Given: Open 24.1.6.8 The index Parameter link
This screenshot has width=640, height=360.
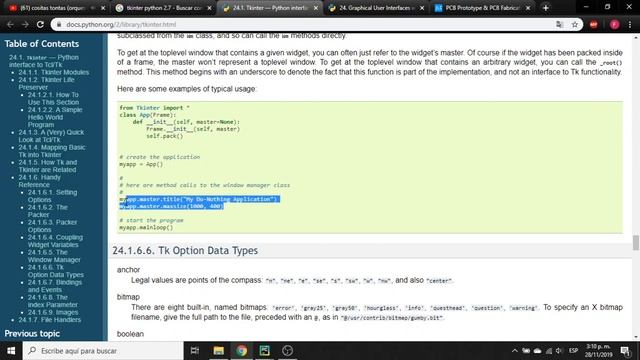Looking at the screenshot, I should point(53,301).
